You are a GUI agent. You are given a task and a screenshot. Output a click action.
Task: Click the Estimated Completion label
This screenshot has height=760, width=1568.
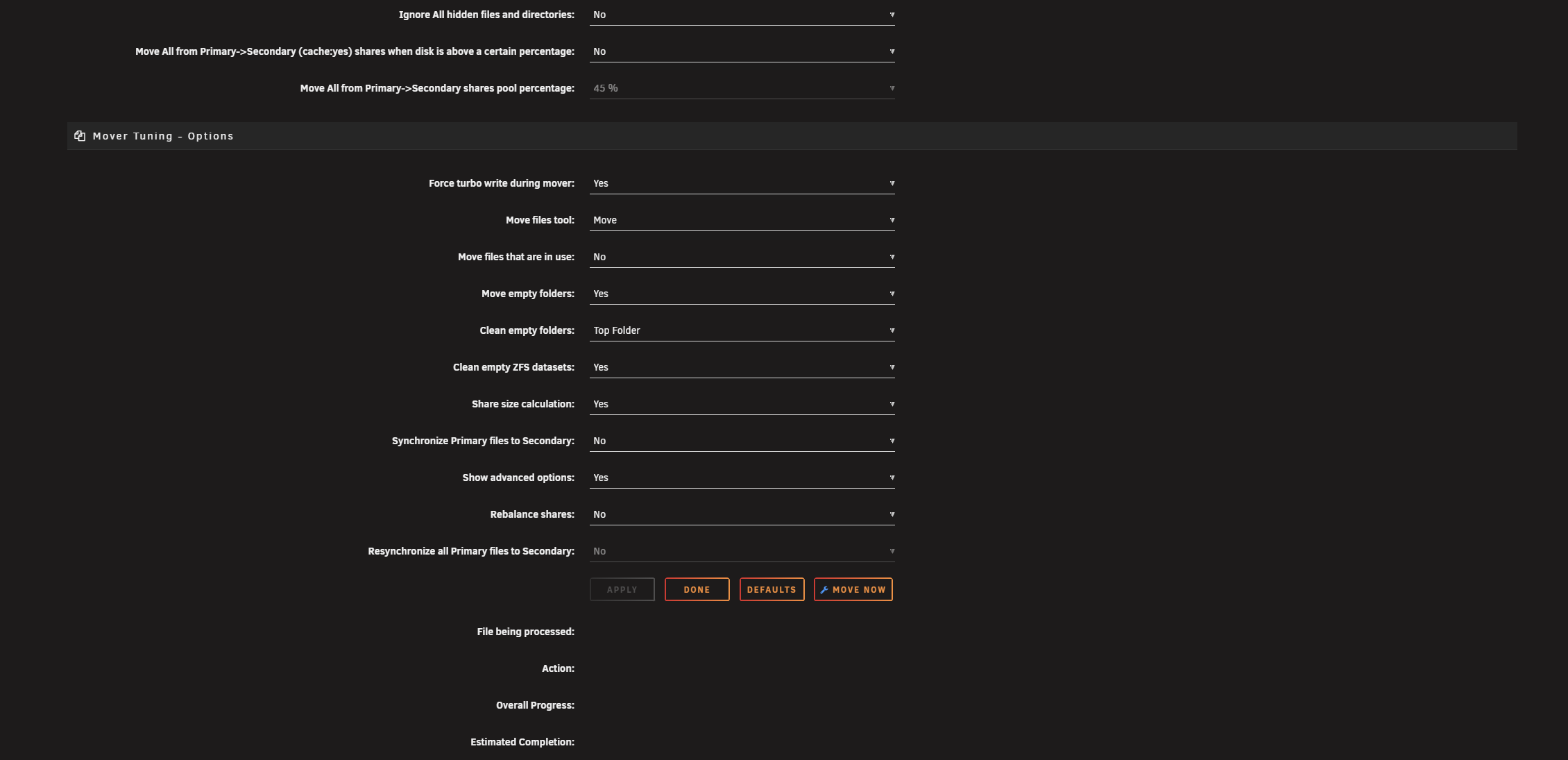tap(522, 742)
